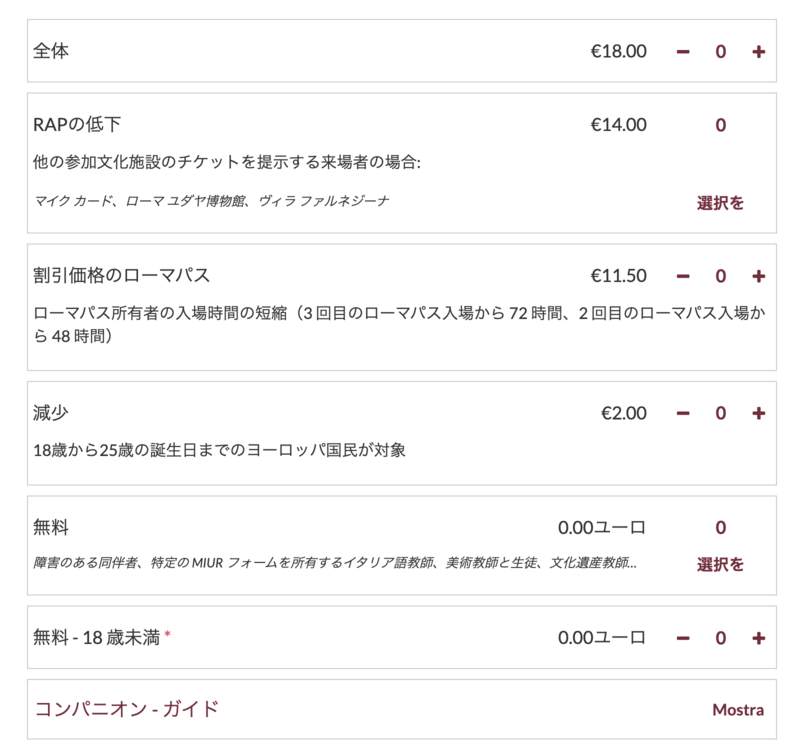Click the €18.00 price of 全体

pos(618,51)
